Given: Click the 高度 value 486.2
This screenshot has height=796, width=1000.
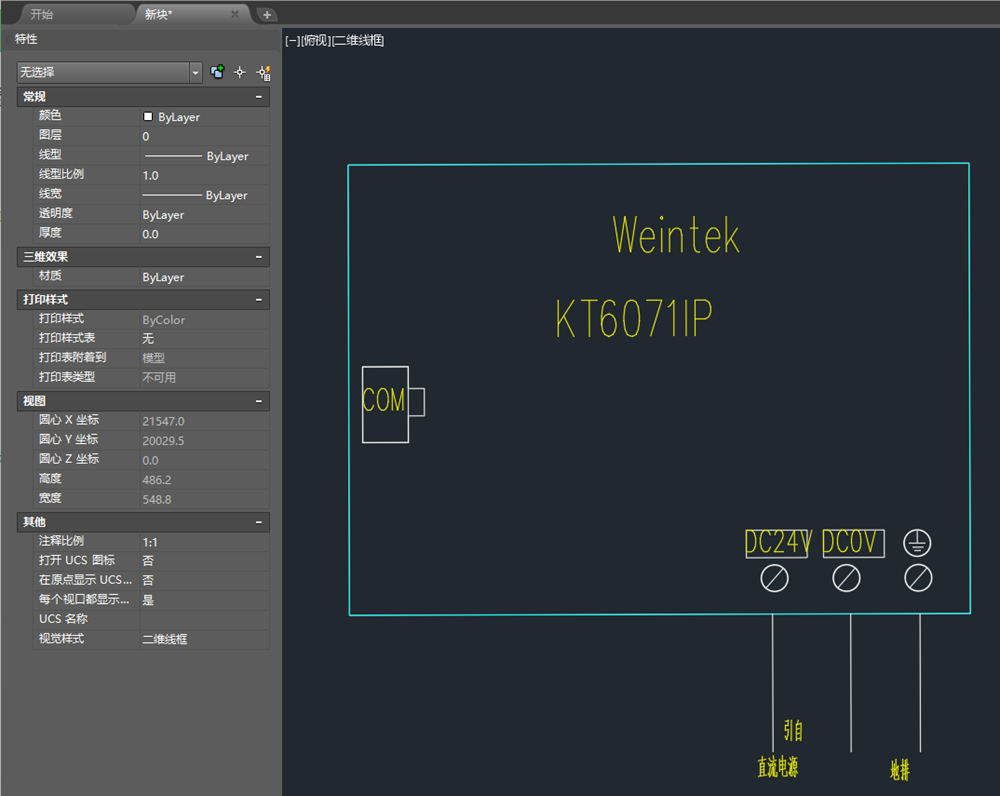Looking at the screenshot, I should [x=205, y=480].
